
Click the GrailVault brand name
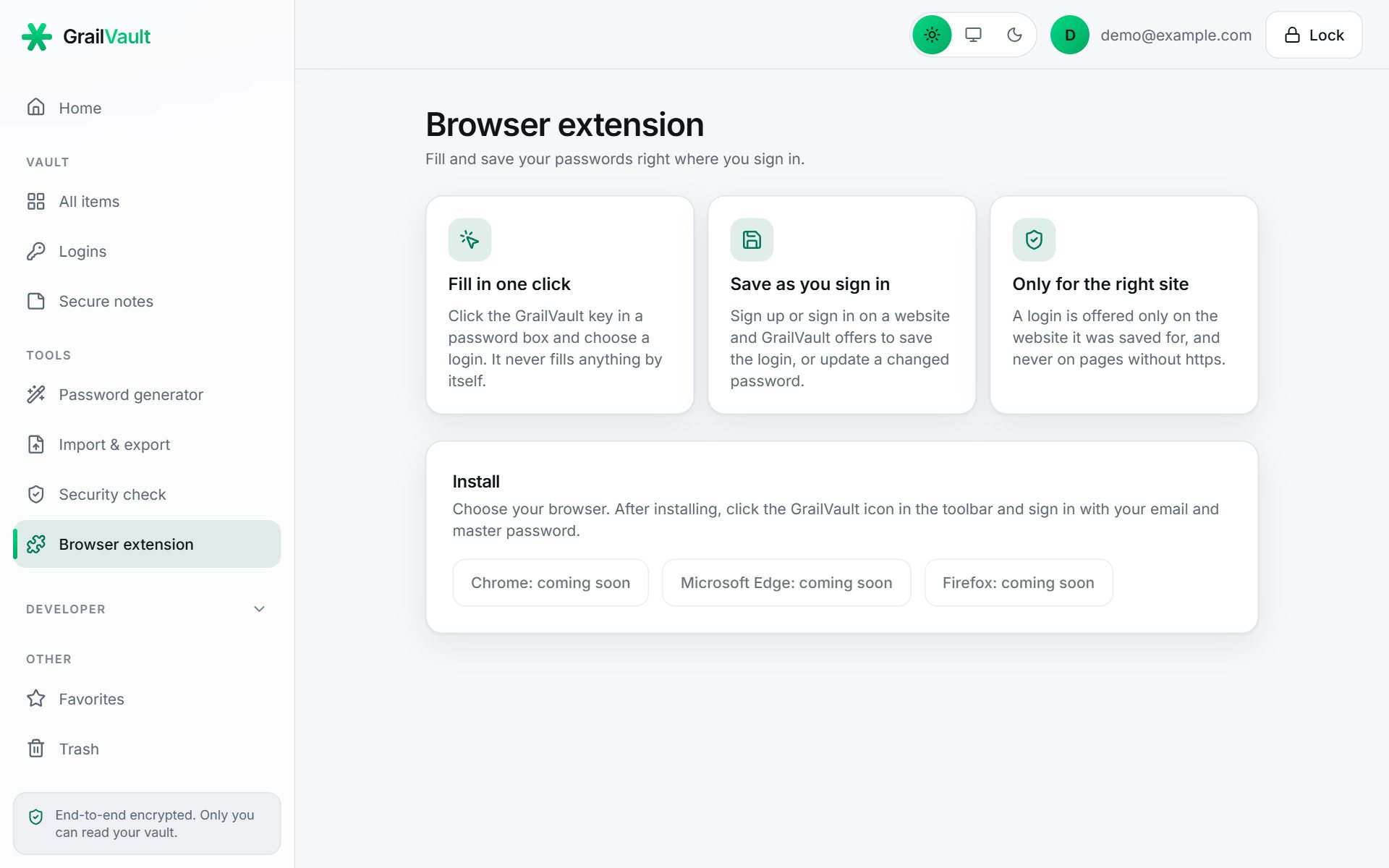(106, 36)
